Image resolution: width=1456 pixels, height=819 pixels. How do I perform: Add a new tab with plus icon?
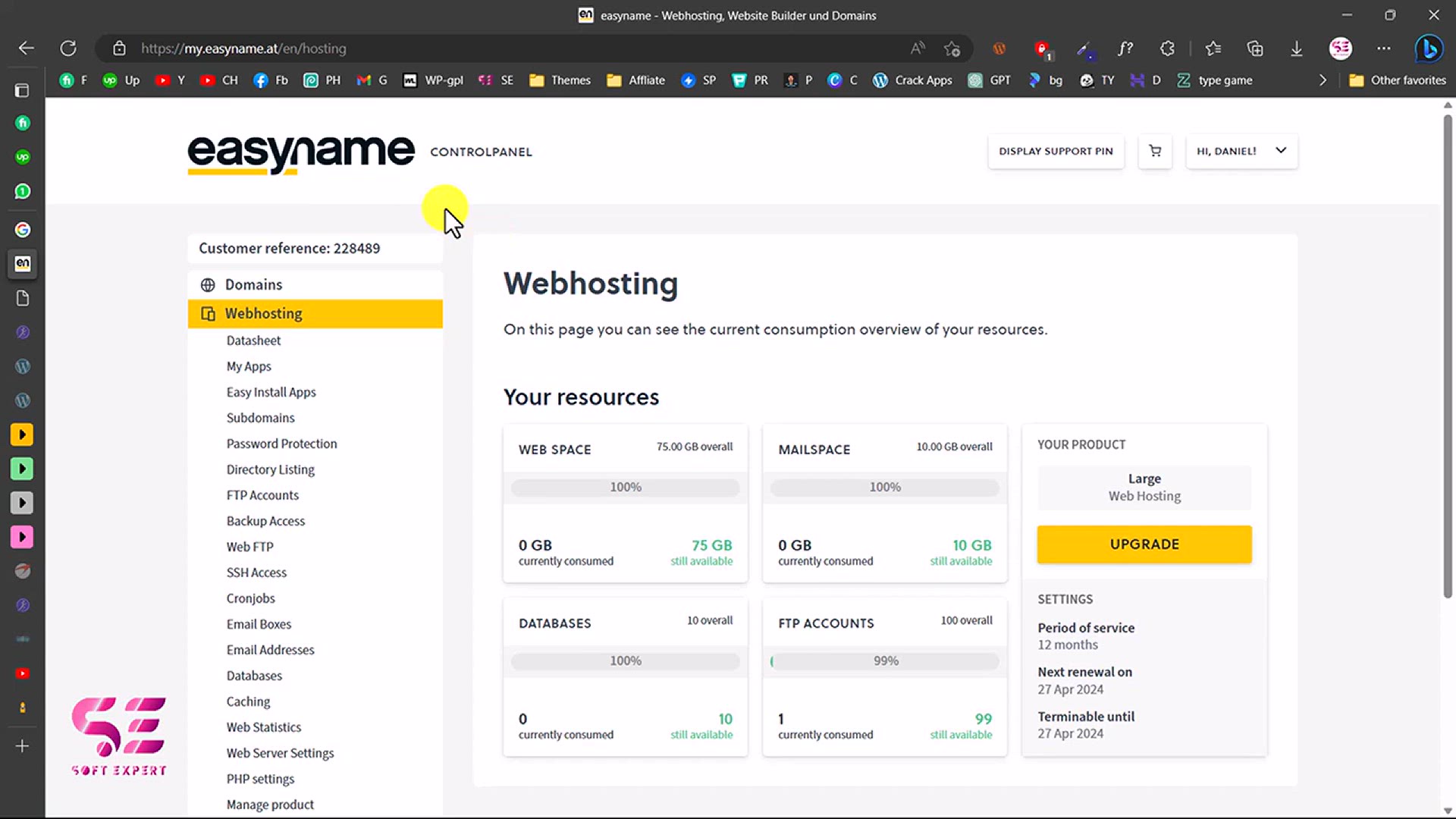(x=22, y=746)
